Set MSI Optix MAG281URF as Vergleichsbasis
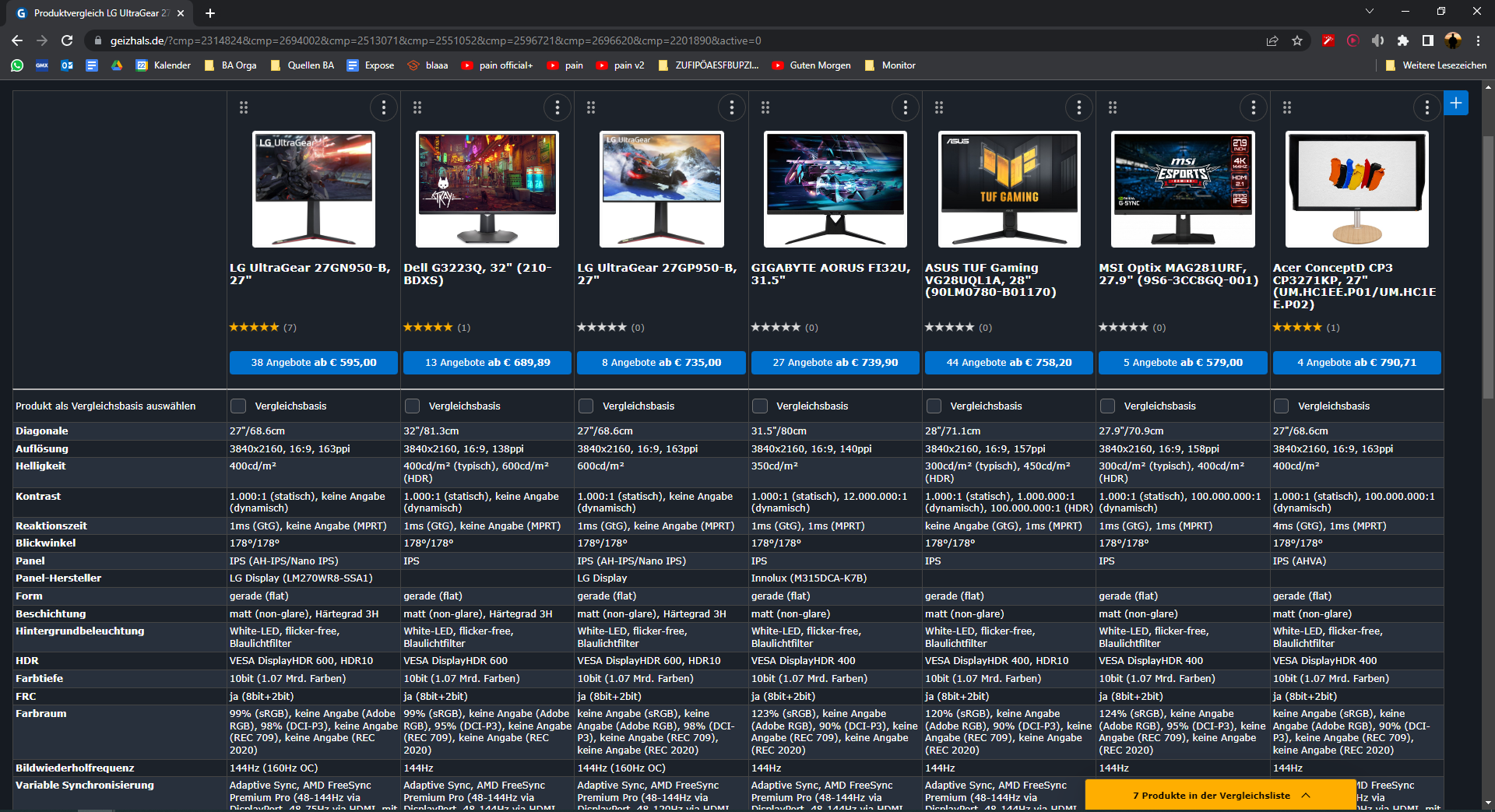 point(1107,406)
